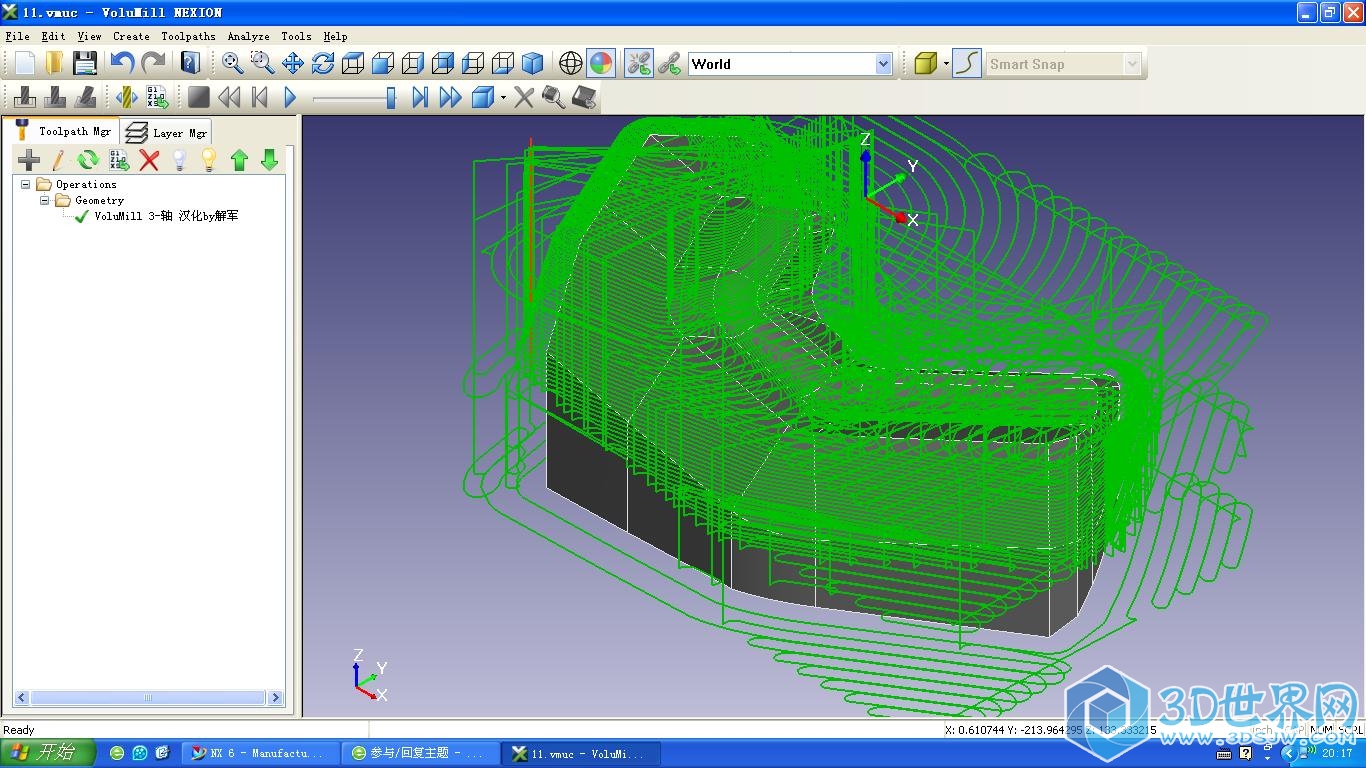The width and height of the screenshot is (1366, 768).
Task: Switch to the Layer Mgr tab
Action: pyautogui.click(x=166, y=132)
